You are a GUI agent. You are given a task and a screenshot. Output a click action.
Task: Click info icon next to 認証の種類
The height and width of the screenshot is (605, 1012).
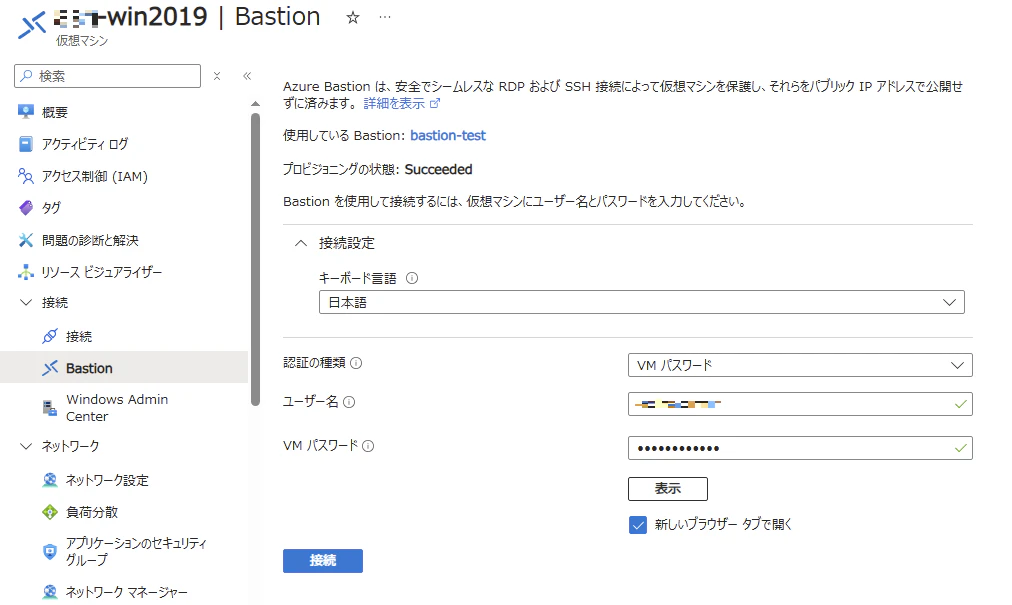(x=356, y=363)
